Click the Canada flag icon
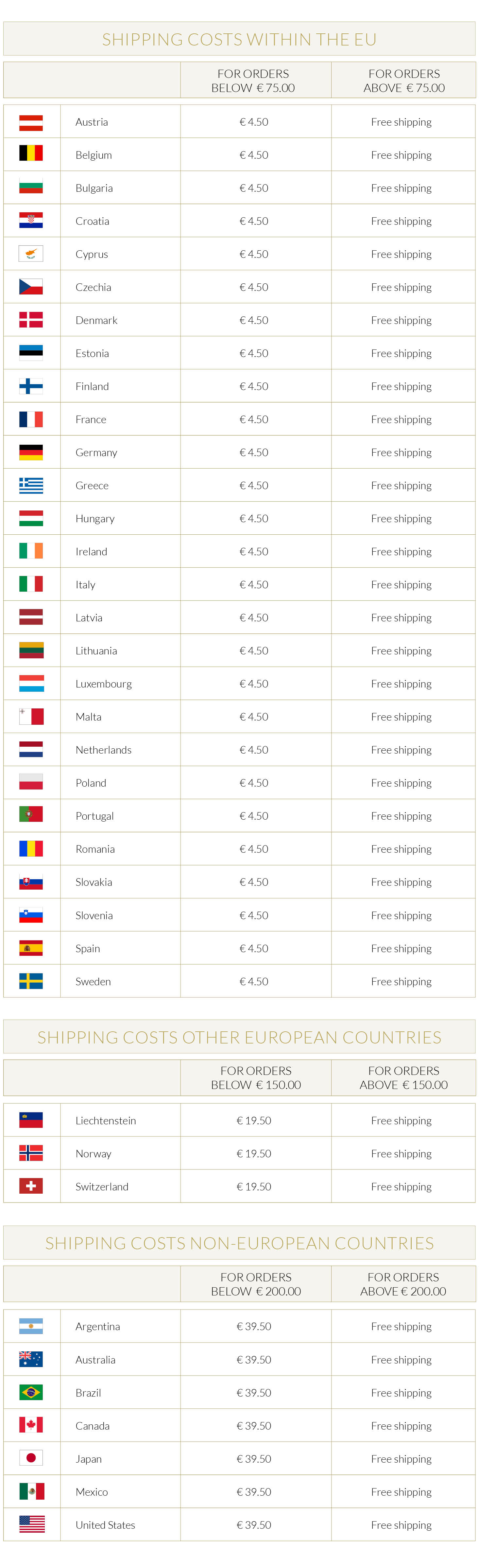Image resolution: width=479 pixels, height=1568 pixels. pyautogui.click(x=31, y=1426)
